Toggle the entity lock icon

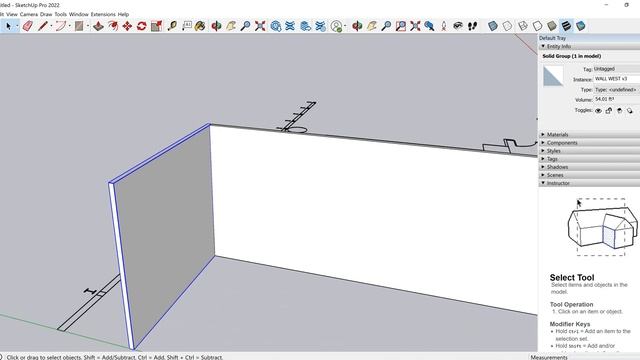click(x=609, y=111)
